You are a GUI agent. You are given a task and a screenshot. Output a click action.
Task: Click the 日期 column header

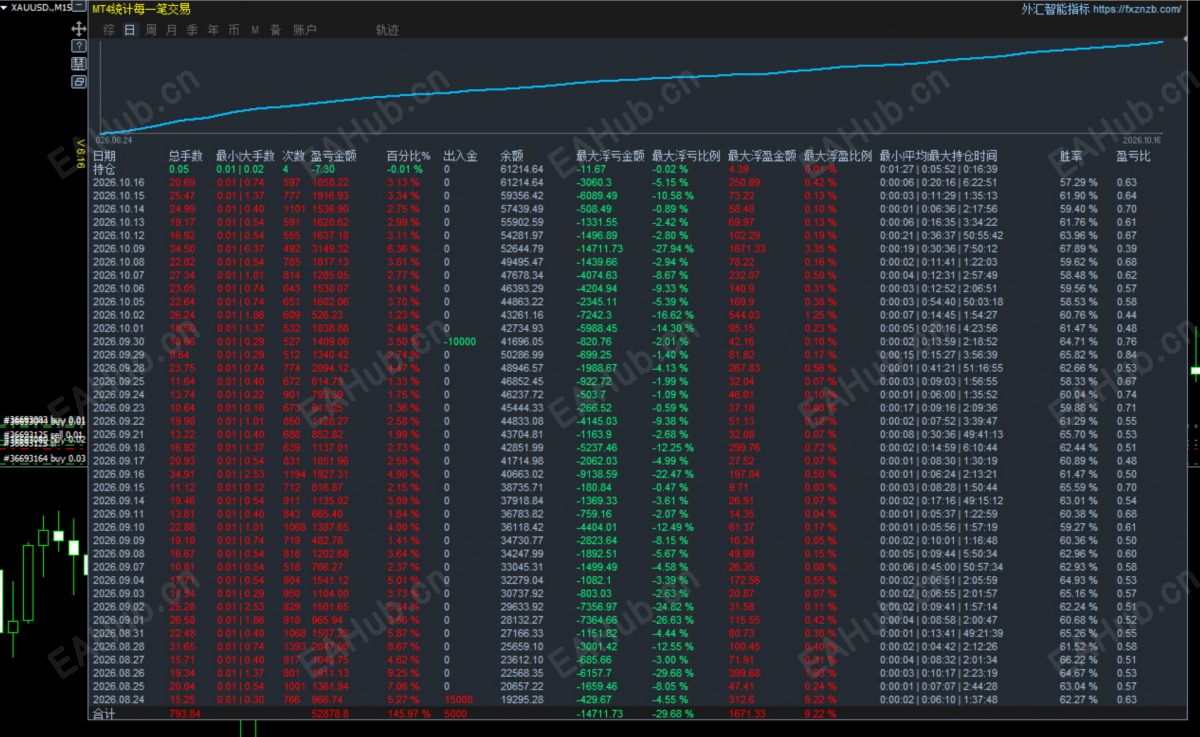pyautogui.click(x=104, y=156)
